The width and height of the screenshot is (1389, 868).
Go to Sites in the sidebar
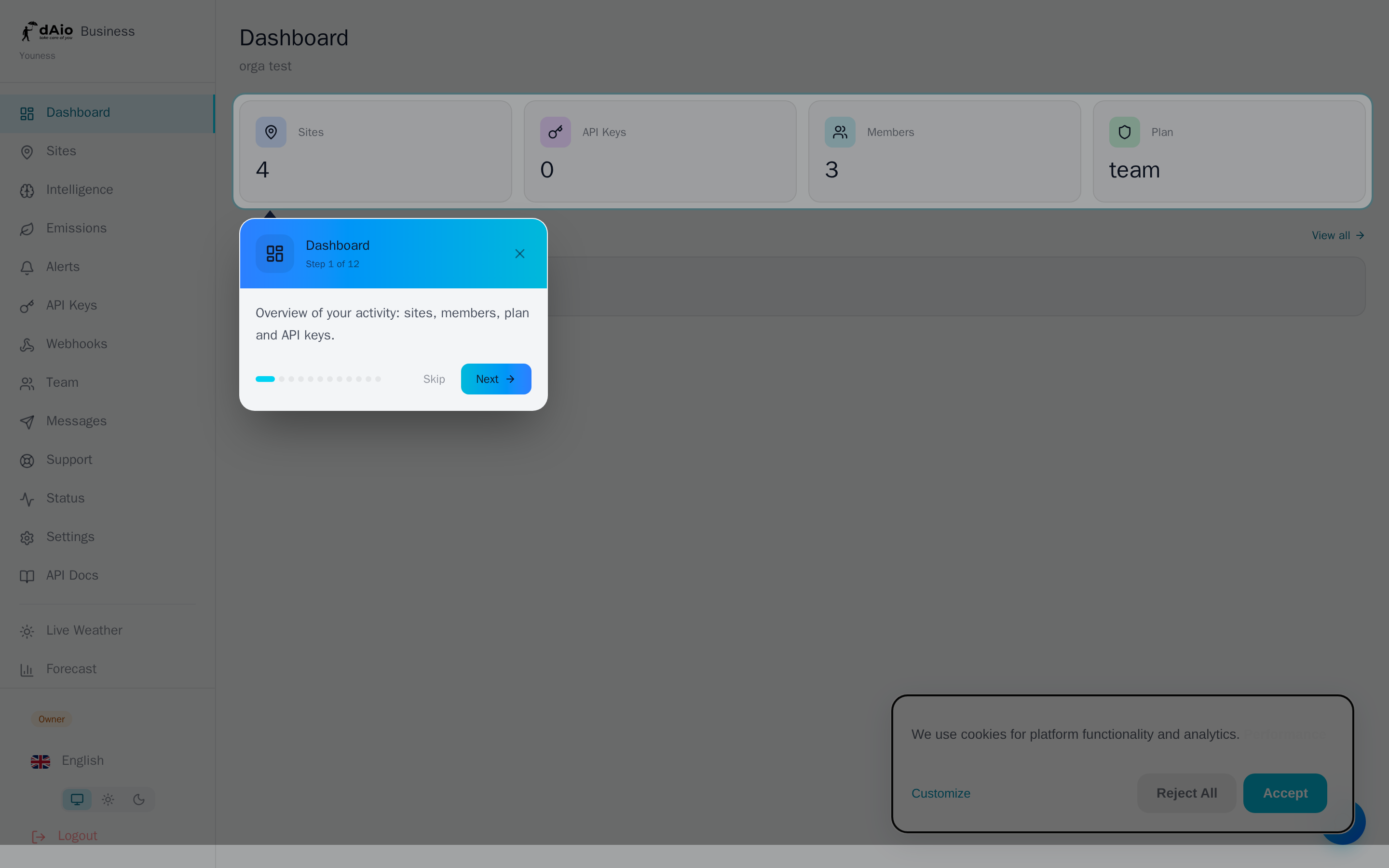(108, 151)
